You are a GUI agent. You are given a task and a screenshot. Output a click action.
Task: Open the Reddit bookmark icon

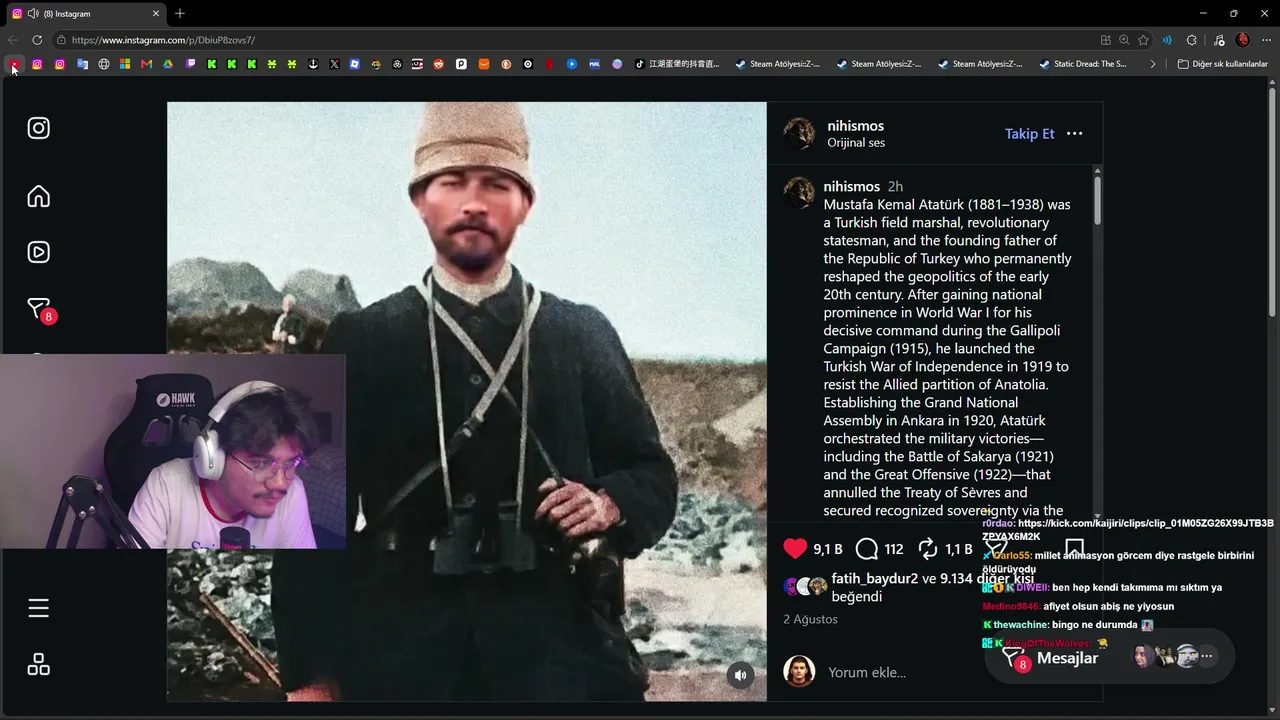tap(439, 64)
